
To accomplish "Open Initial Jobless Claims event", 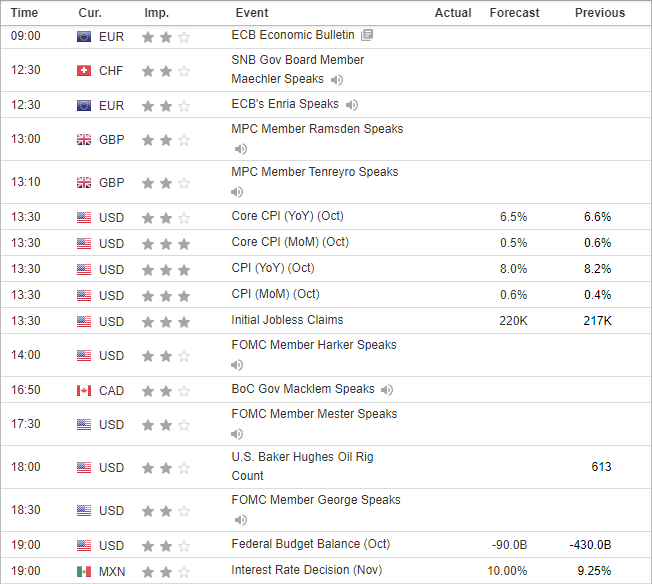I will click(287, 320).
